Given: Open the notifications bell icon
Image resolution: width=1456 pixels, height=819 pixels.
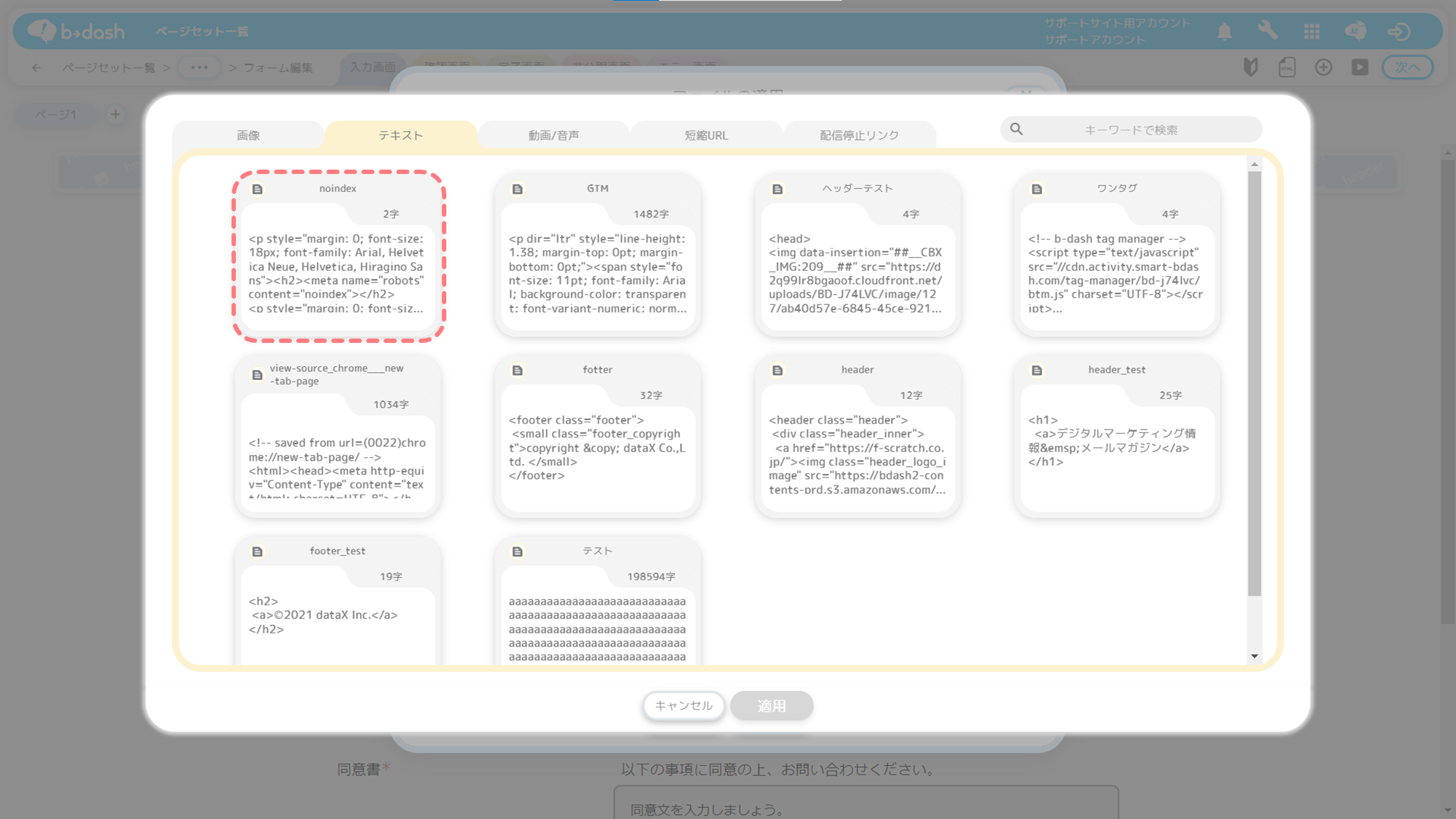Looking at the screenshot, I should point(1224,31).
